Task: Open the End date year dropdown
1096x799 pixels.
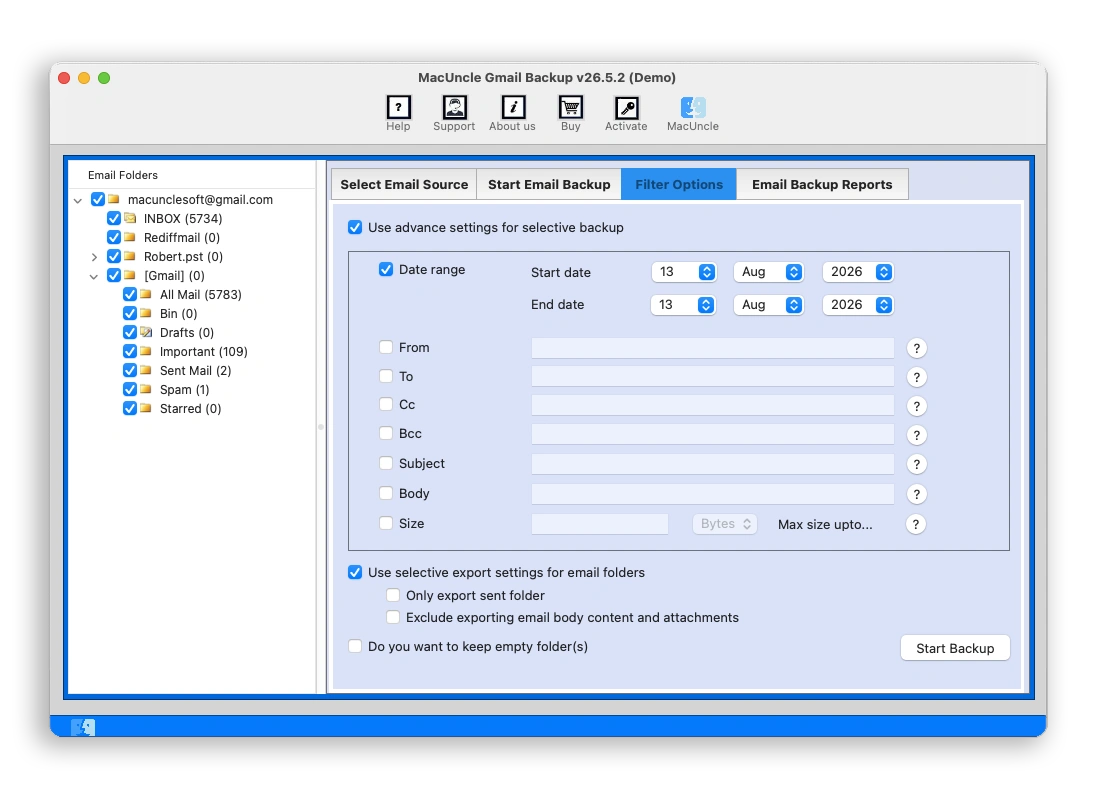Action: point(858,305)
